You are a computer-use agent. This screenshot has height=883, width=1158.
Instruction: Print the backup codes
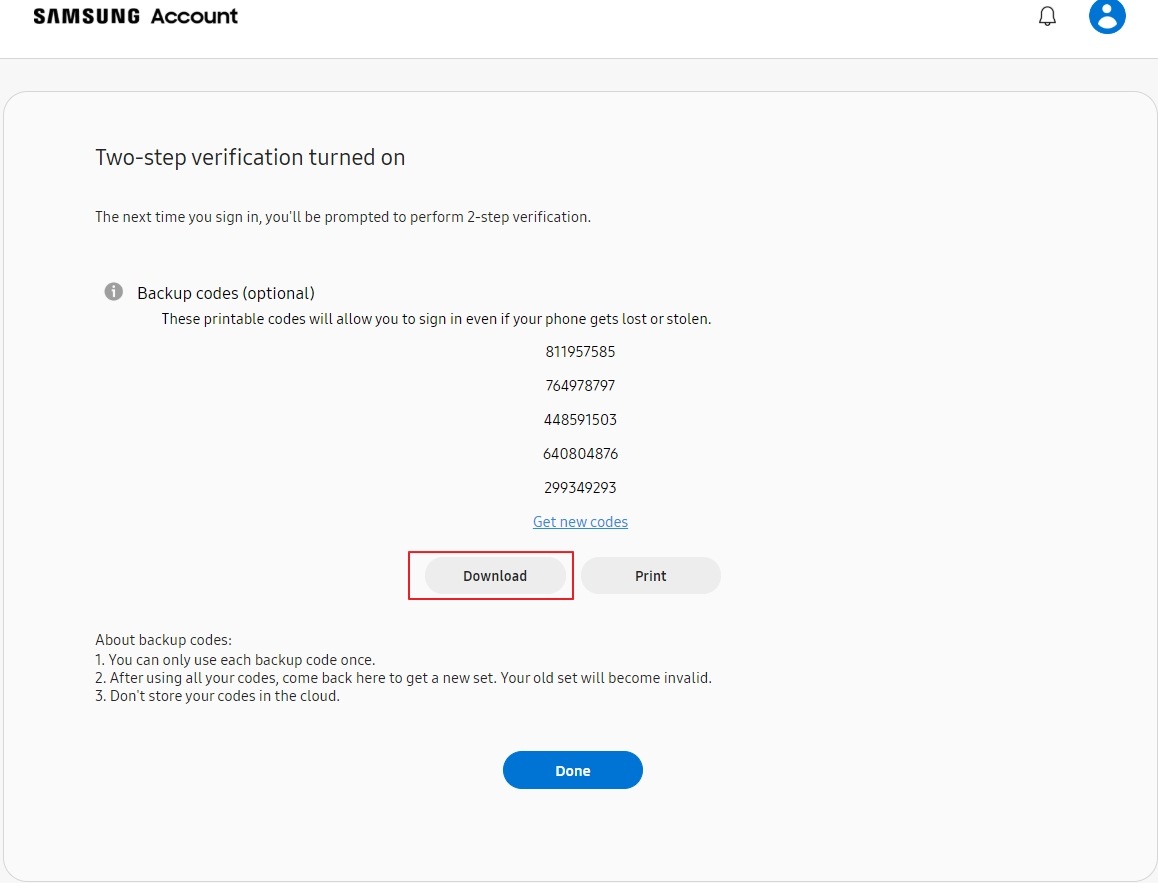pyautogui.click(x=651, y=576)
